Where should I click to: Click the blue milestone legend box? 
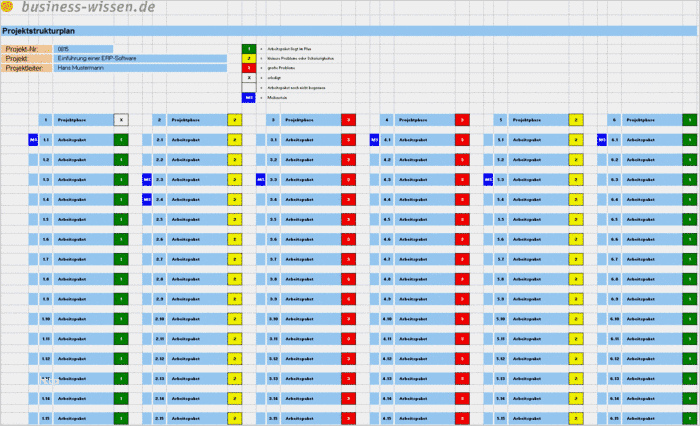[x=249, y=97]
